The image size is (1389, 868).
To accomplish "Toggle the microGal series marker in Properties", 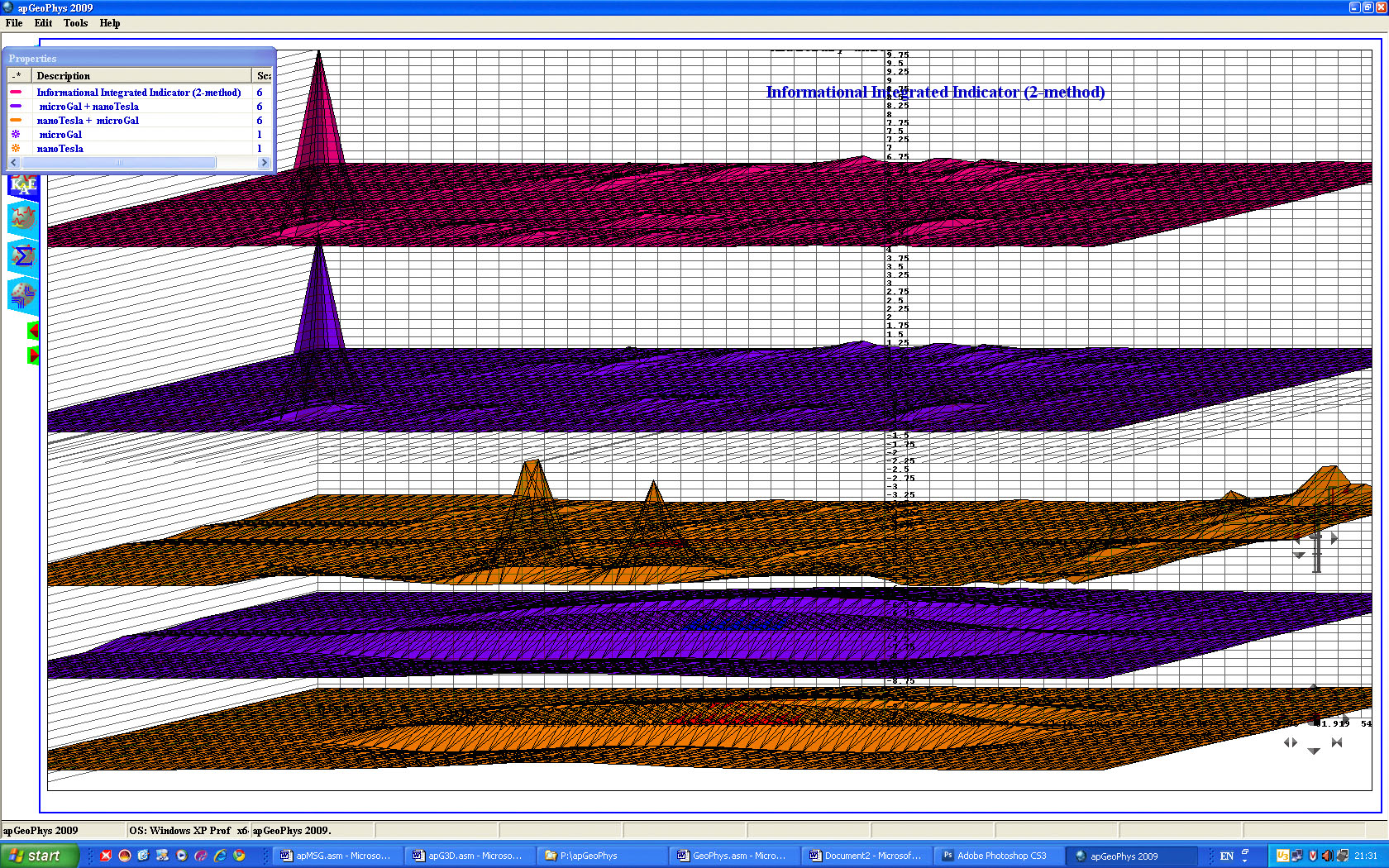I will tap(16, 134).
